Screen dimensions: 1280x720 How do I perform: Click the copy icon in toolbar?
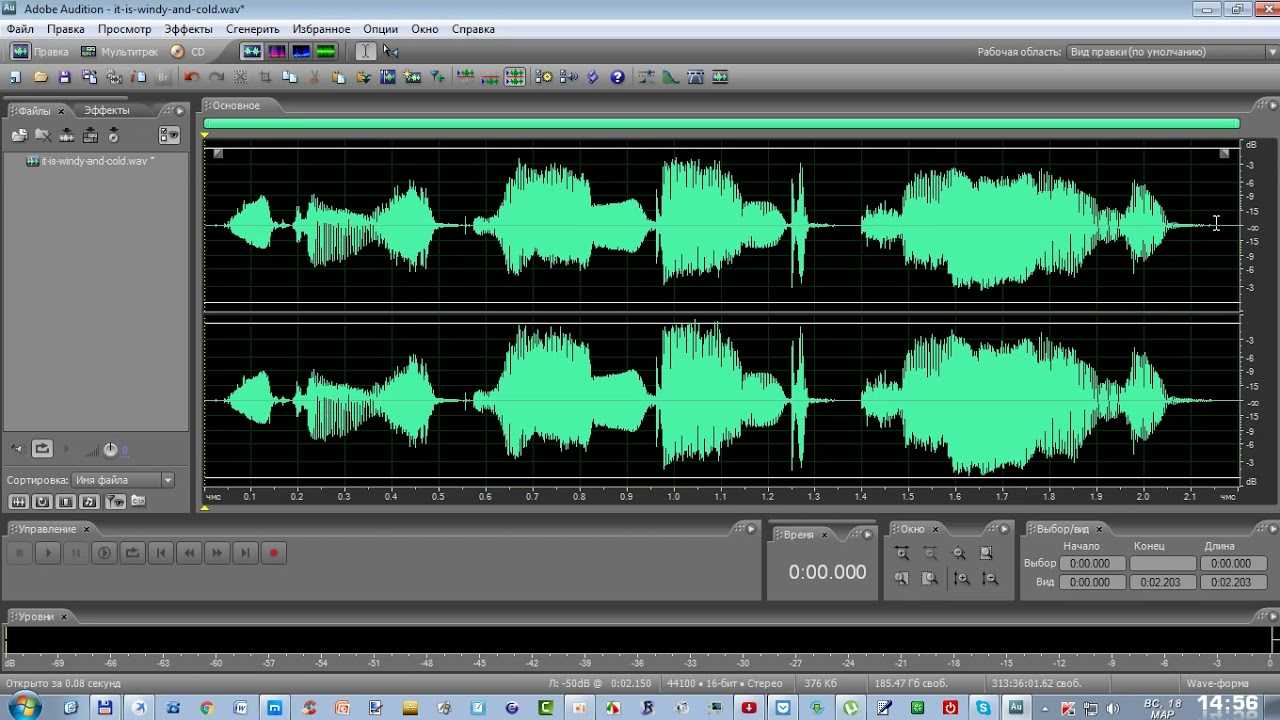(x=290, y=77)
